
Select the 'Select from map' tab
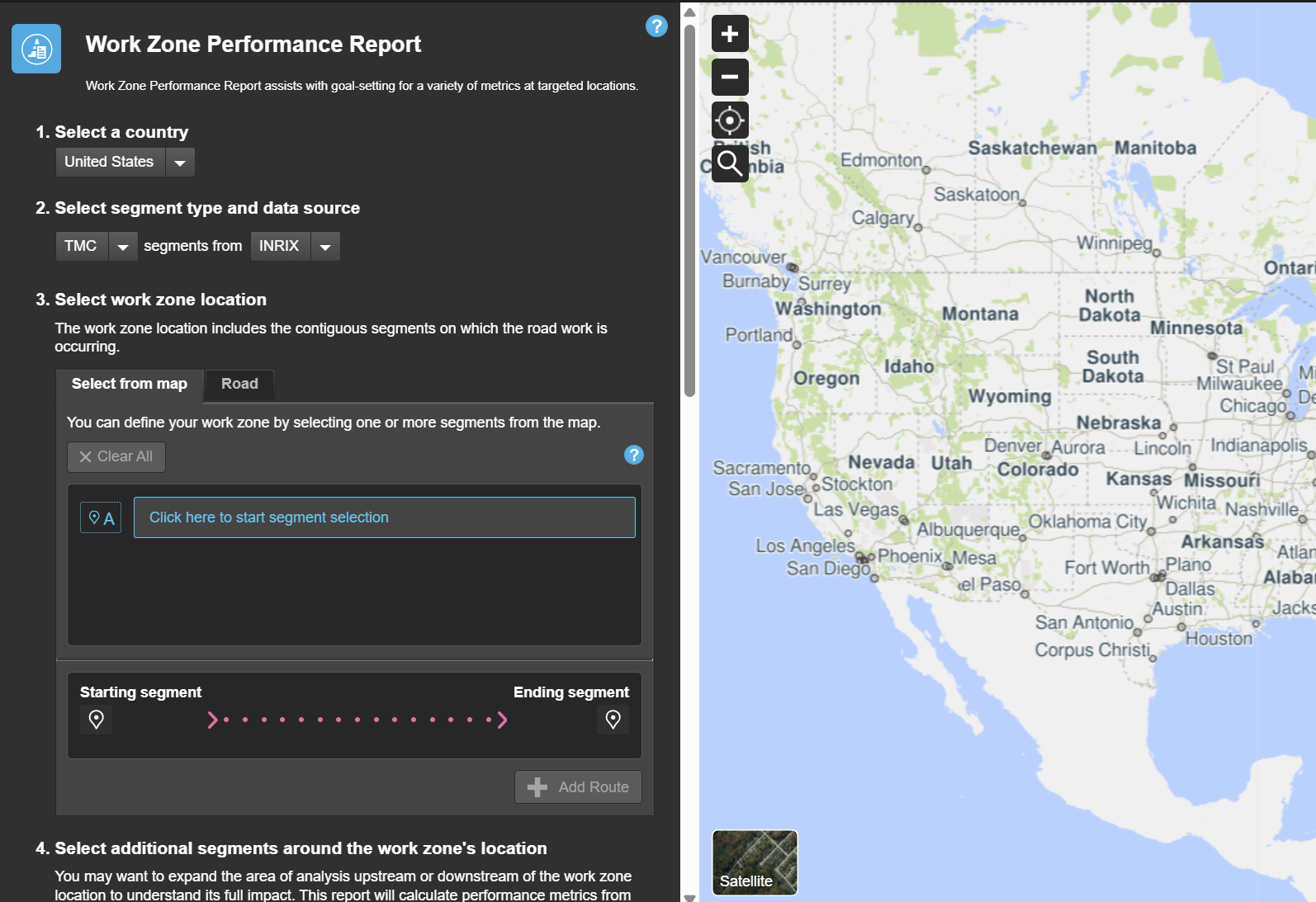tap(130, 384)
